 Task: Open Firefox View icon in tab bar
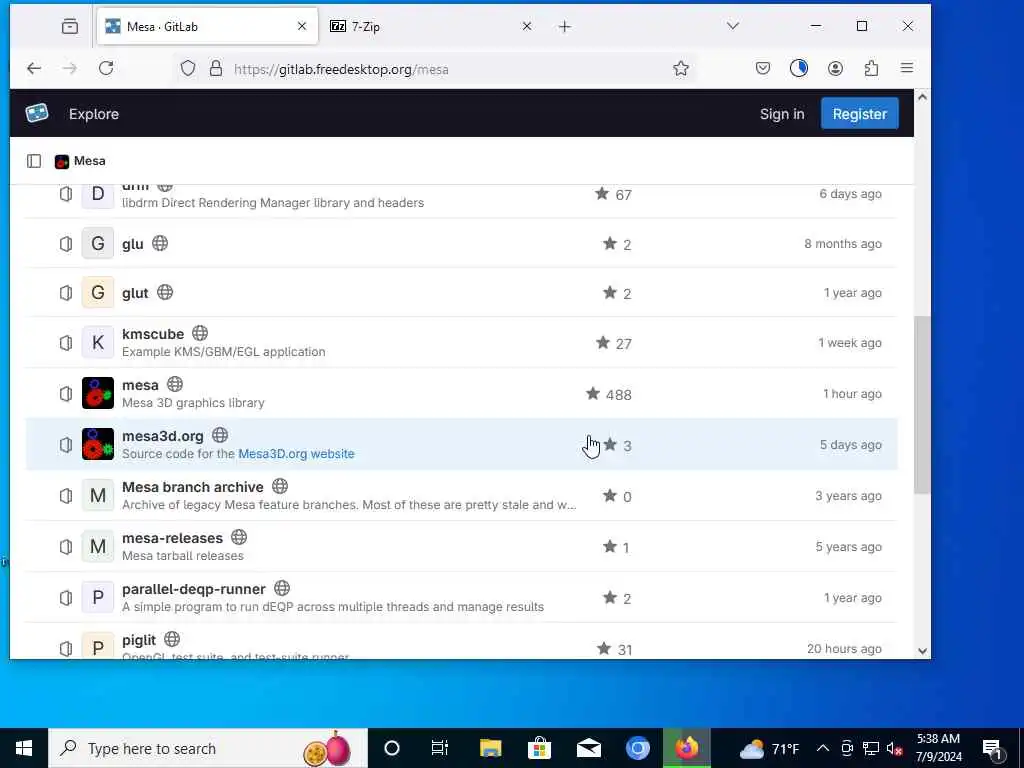[x=70, y=26]
